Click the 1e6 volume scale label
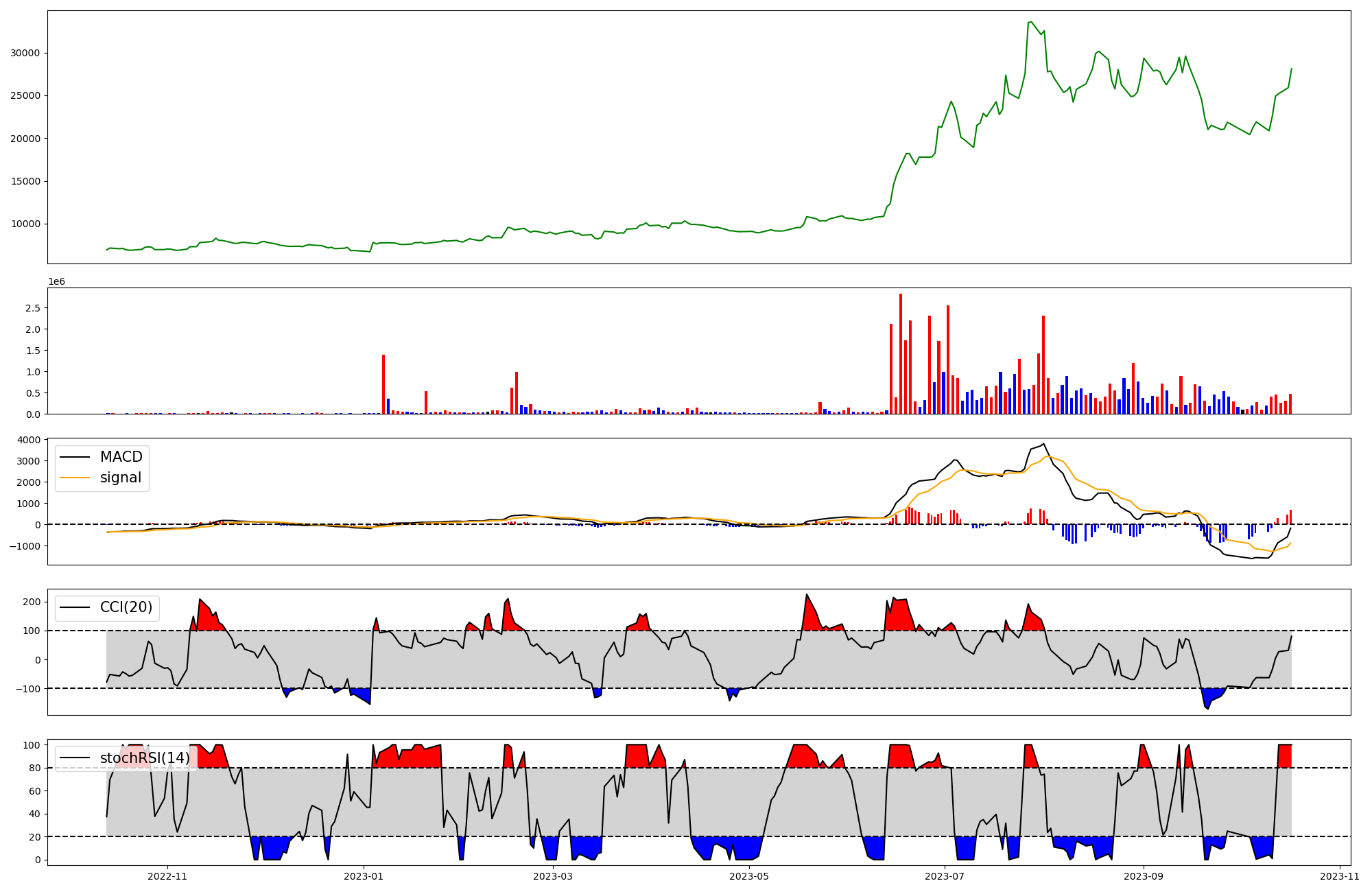The width and height of the screenshot is (1372, 892). (56, 281)
